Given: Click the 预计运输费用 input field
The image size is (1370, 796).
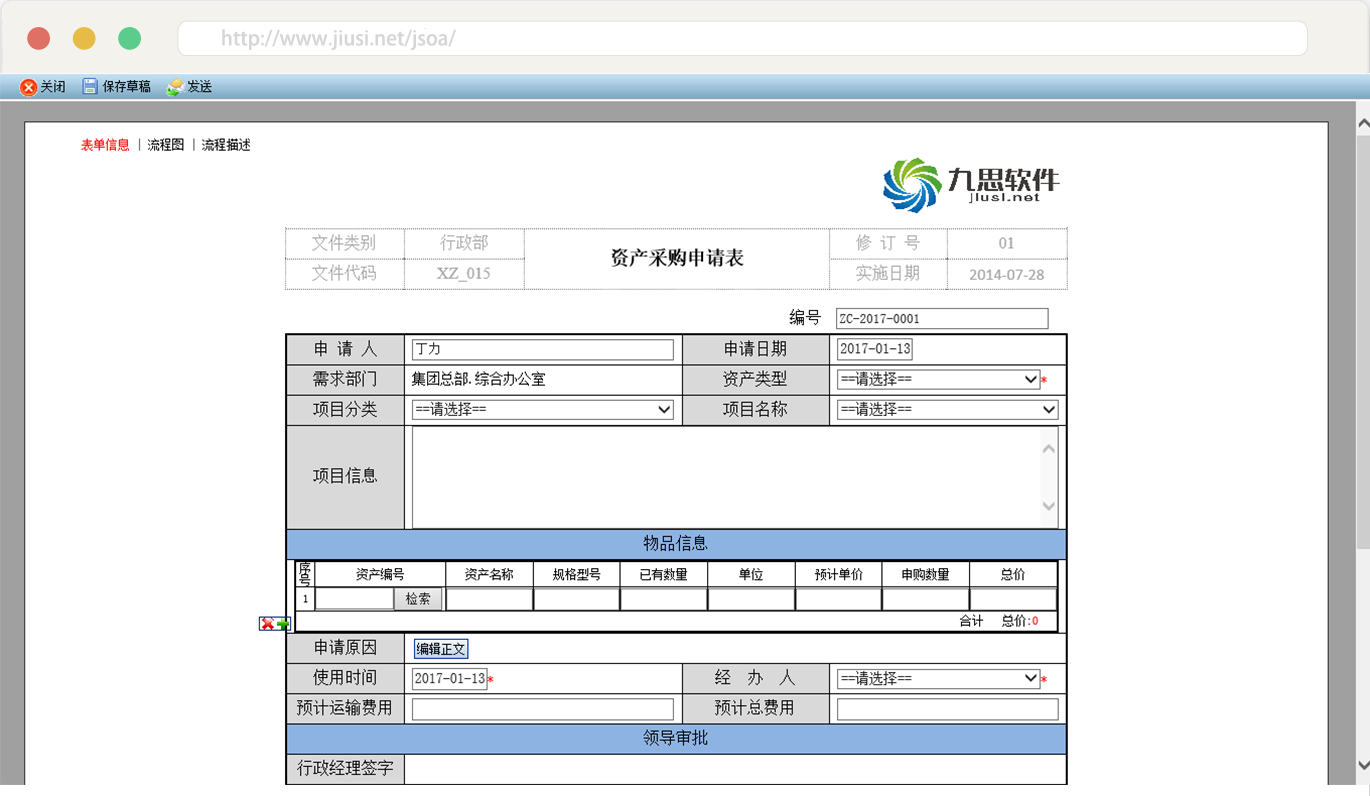Looking at the screenshot, I should point(542,709).
